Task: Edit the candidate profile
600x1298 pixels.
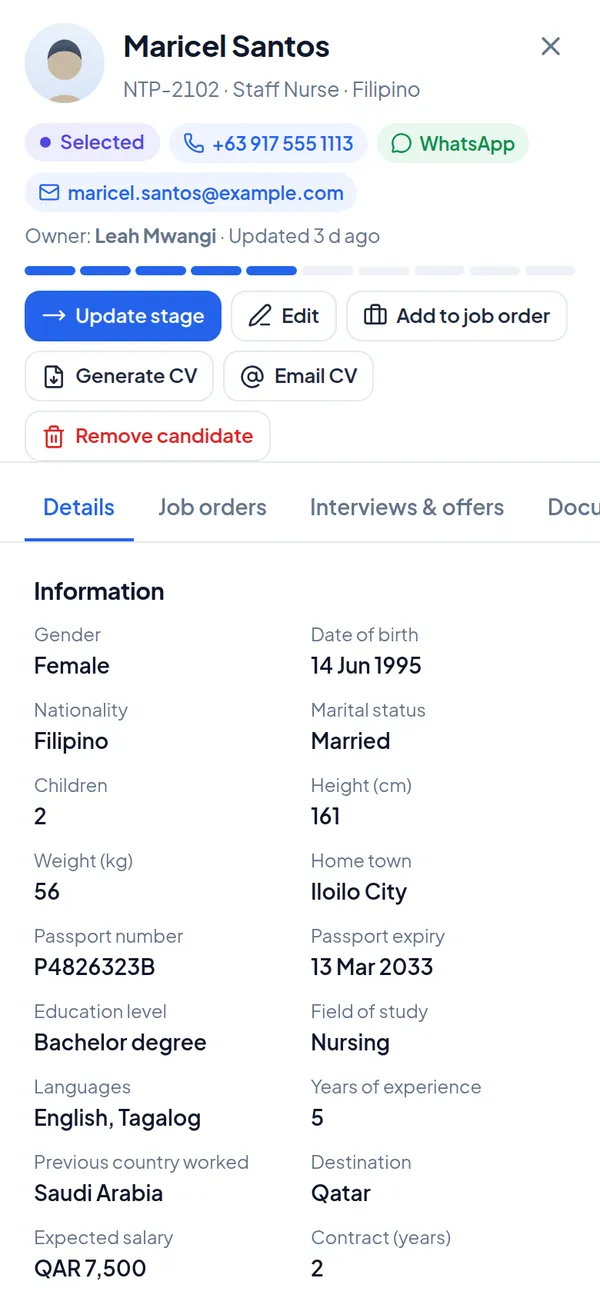Action: coord(284,316)
